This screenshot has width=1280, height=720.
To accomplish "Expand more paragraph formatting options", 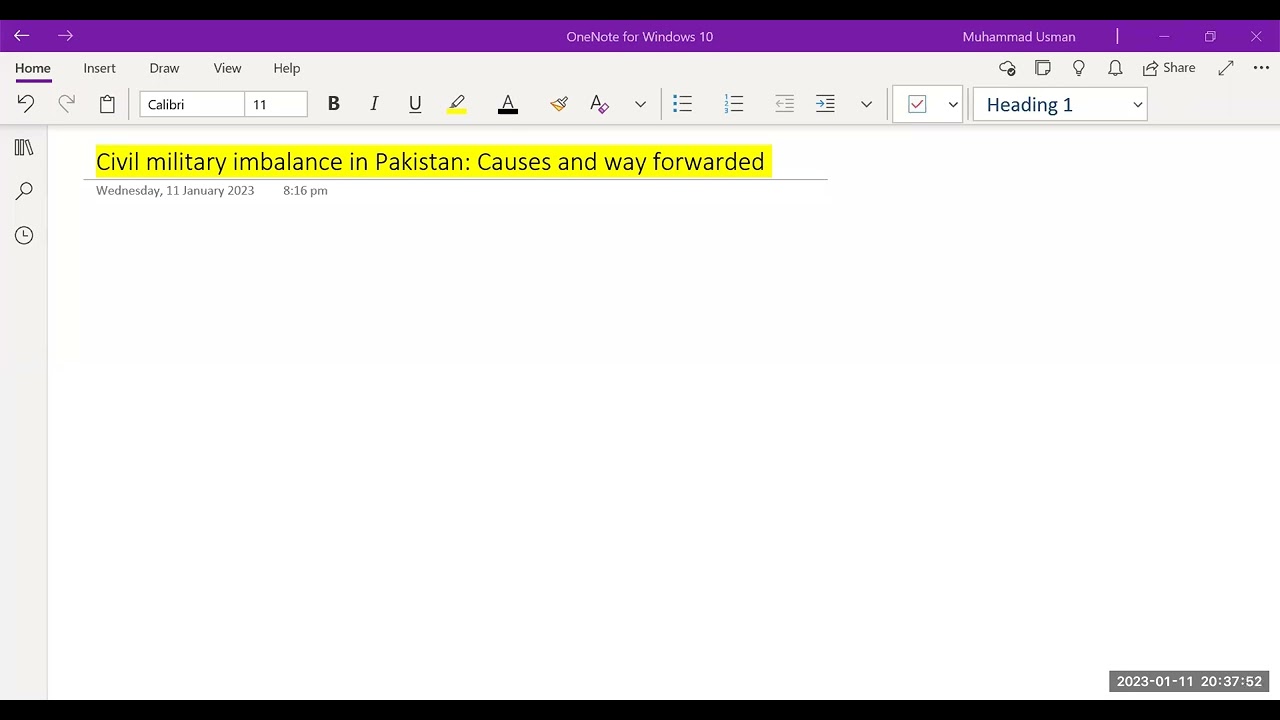I will pyautogui.click(x=866, y=104).
